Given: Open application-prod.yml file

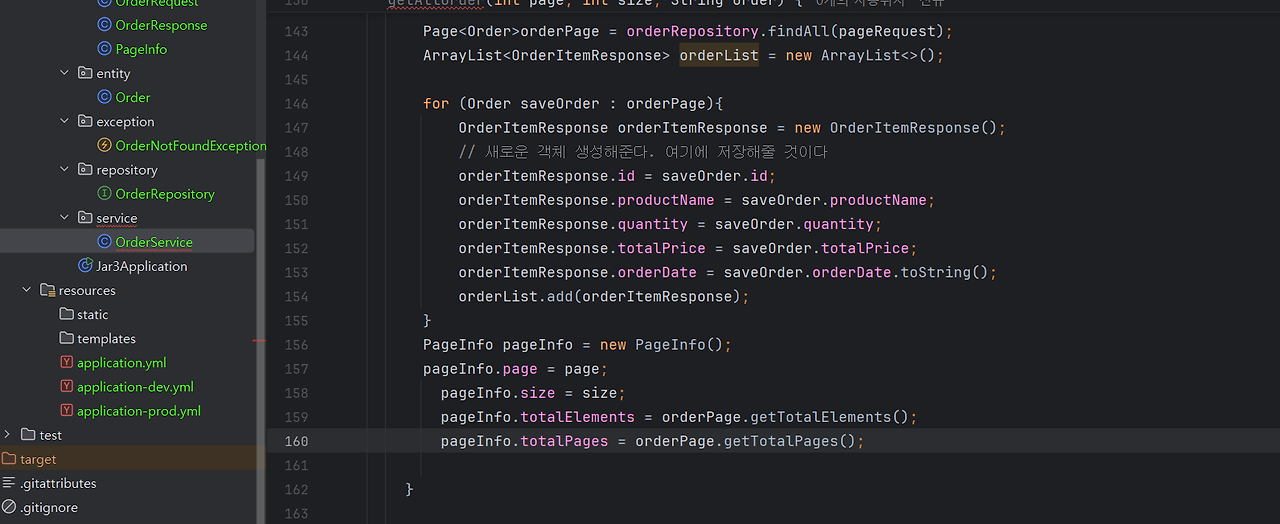Looking at the screenshot, I should pos(139,411).
